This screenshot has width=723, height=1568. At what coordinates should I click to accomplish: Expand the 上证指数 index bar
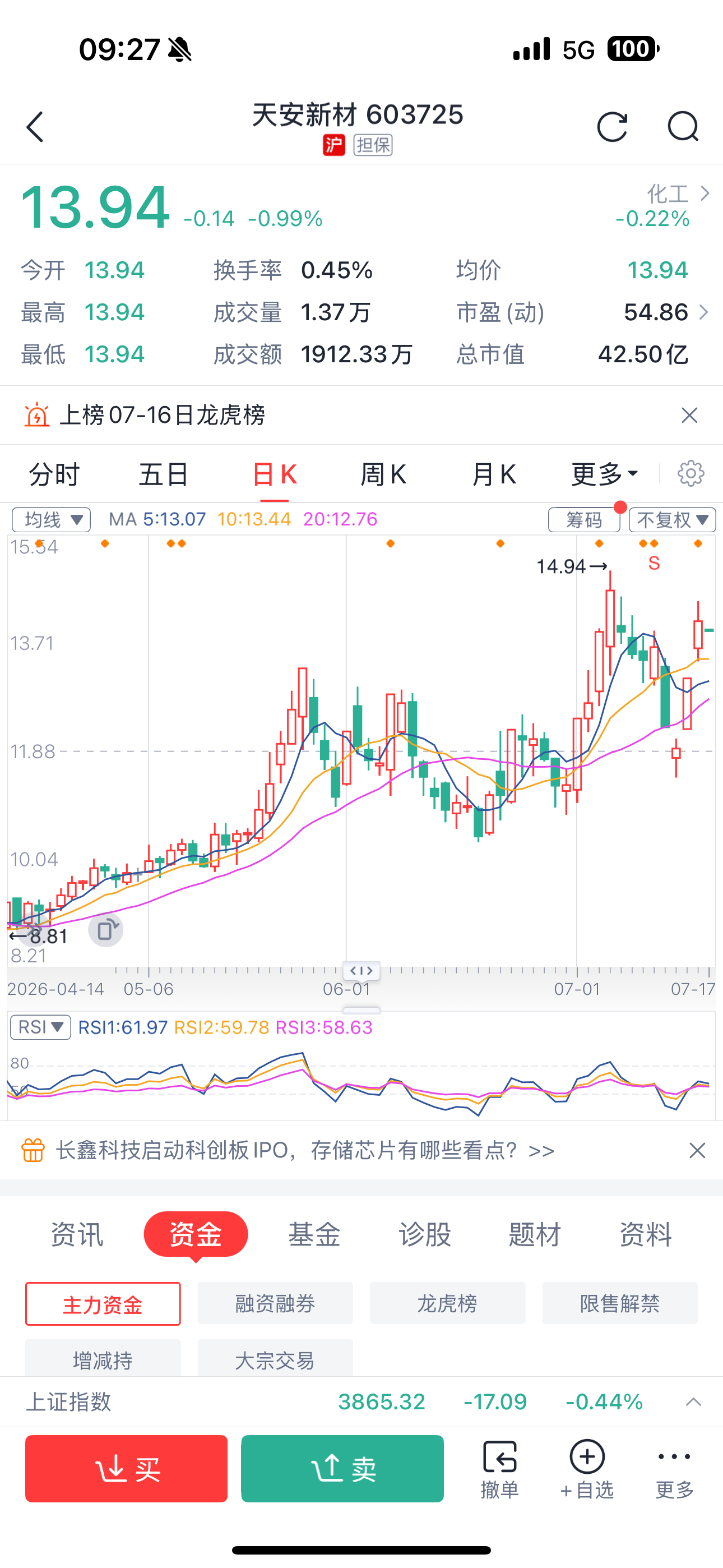click(x=693, y=1403)
